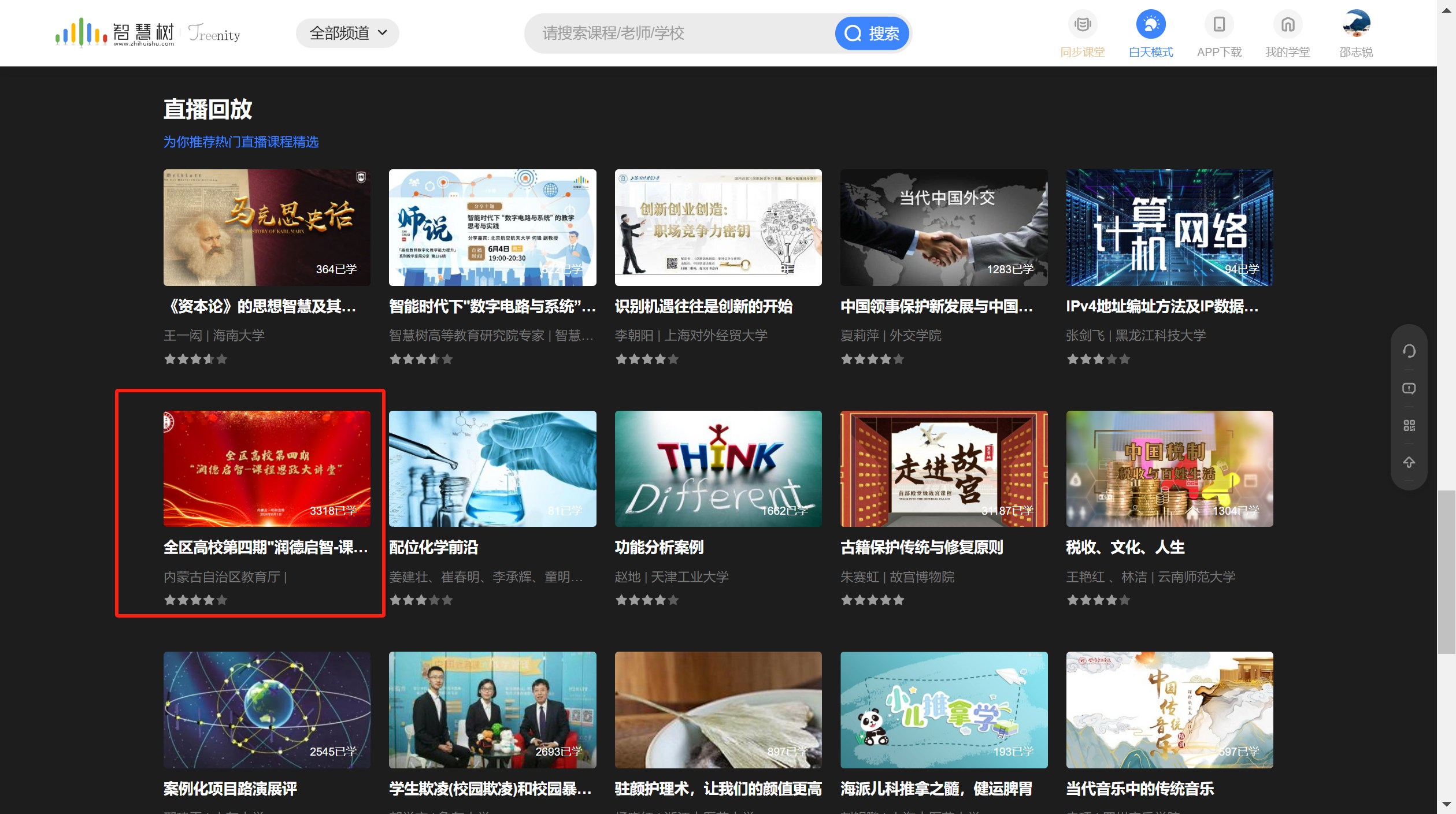Open customer service headset icon
Viewport: 1456px width, 814px height.
tap(1409, 351)
